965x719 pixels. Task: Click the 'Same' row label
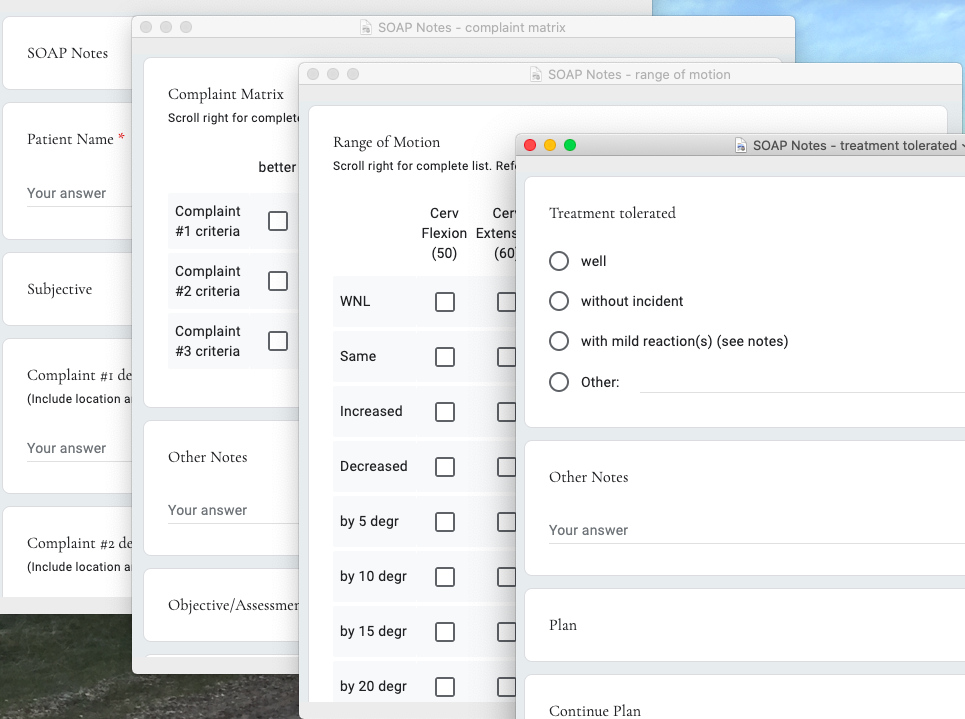[358, 356]
